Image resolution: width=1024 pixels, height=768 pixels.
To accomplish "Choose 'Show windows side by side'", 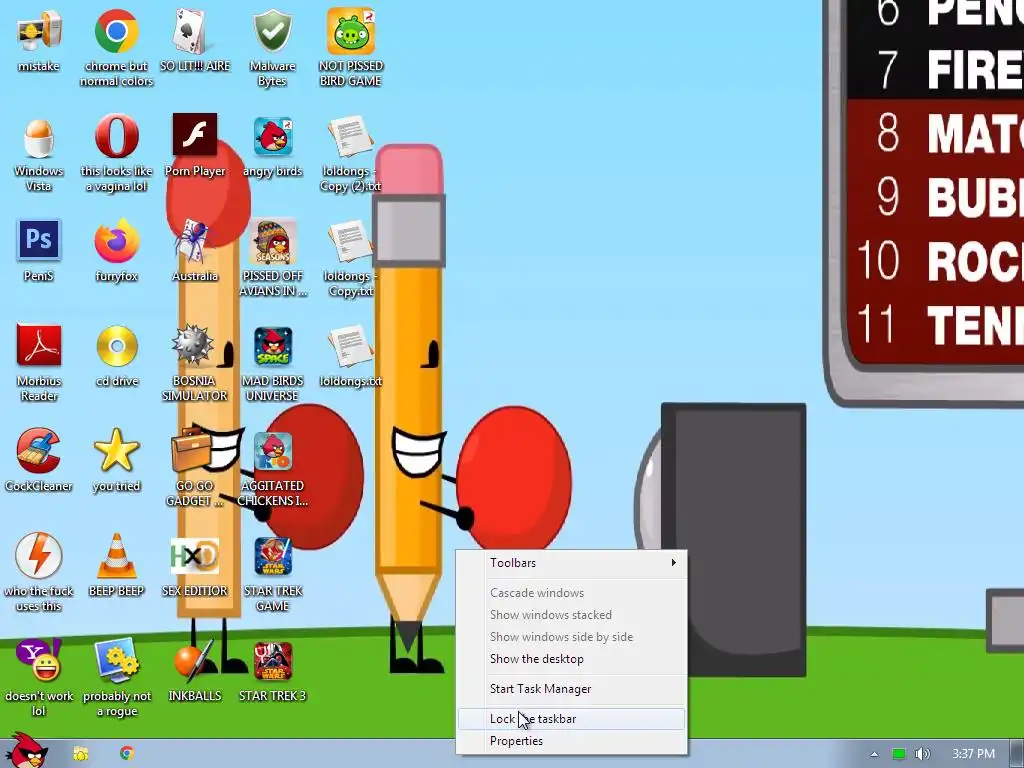I will click(x=571, y=637).
